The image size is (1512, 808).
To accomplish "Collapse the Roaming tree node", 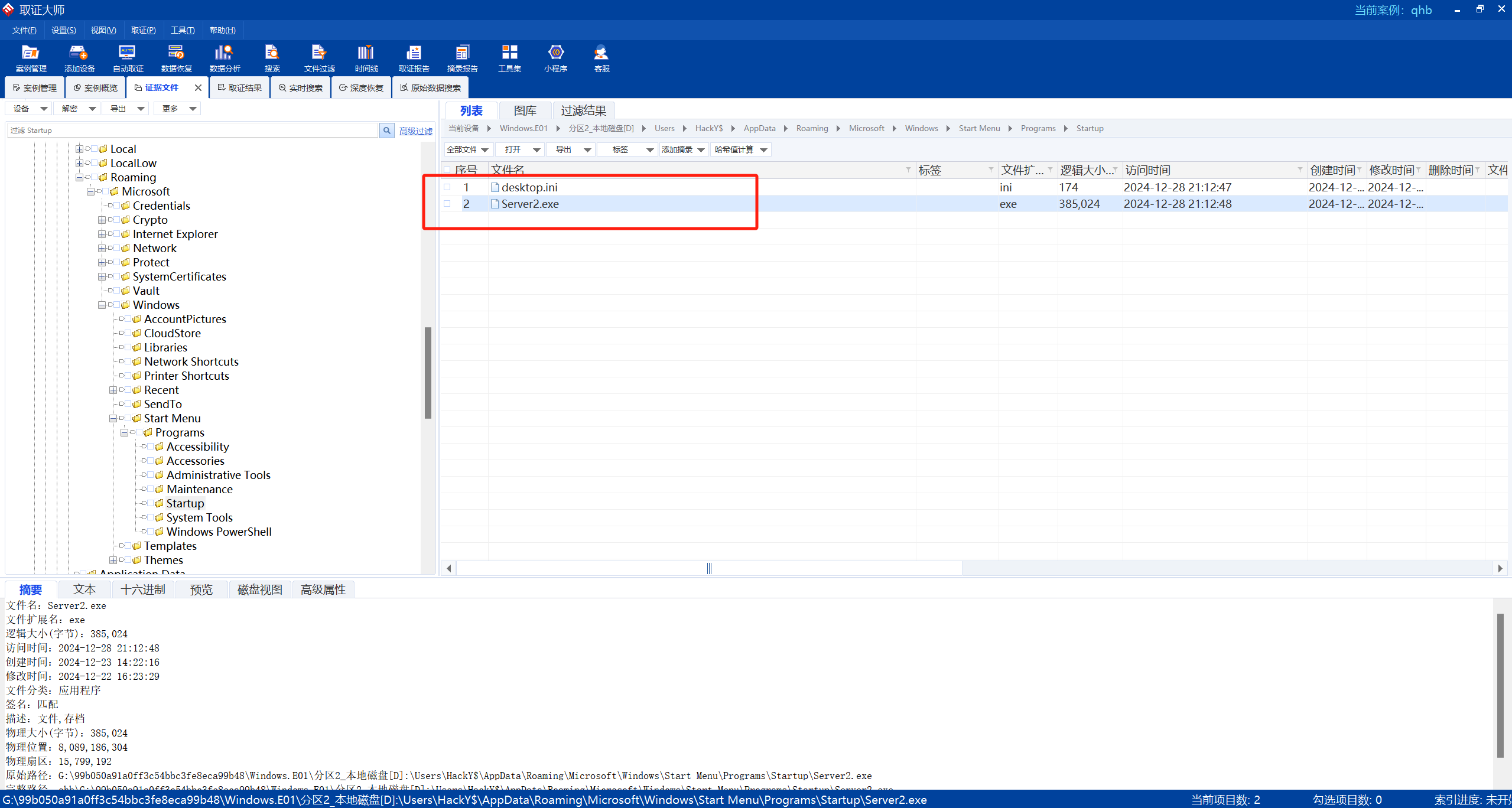I will coord(79,177).
